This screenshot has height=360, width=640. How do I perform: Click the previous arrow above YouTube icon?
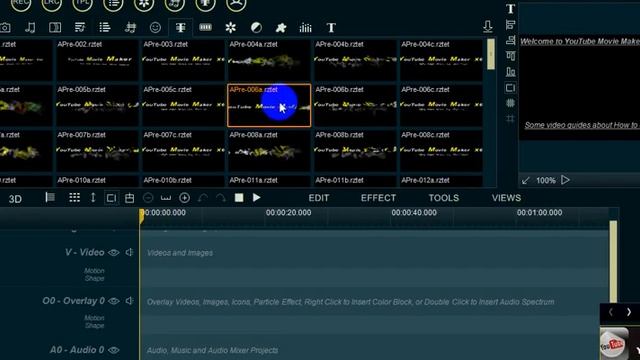click(x=611, y=312)
